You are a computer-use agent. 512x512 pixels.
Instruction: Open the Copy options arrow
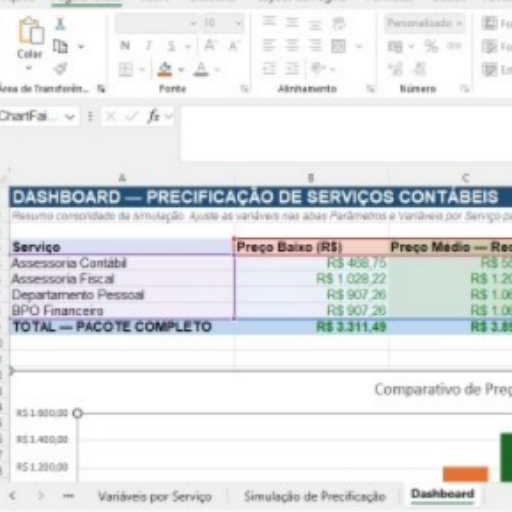81,47
